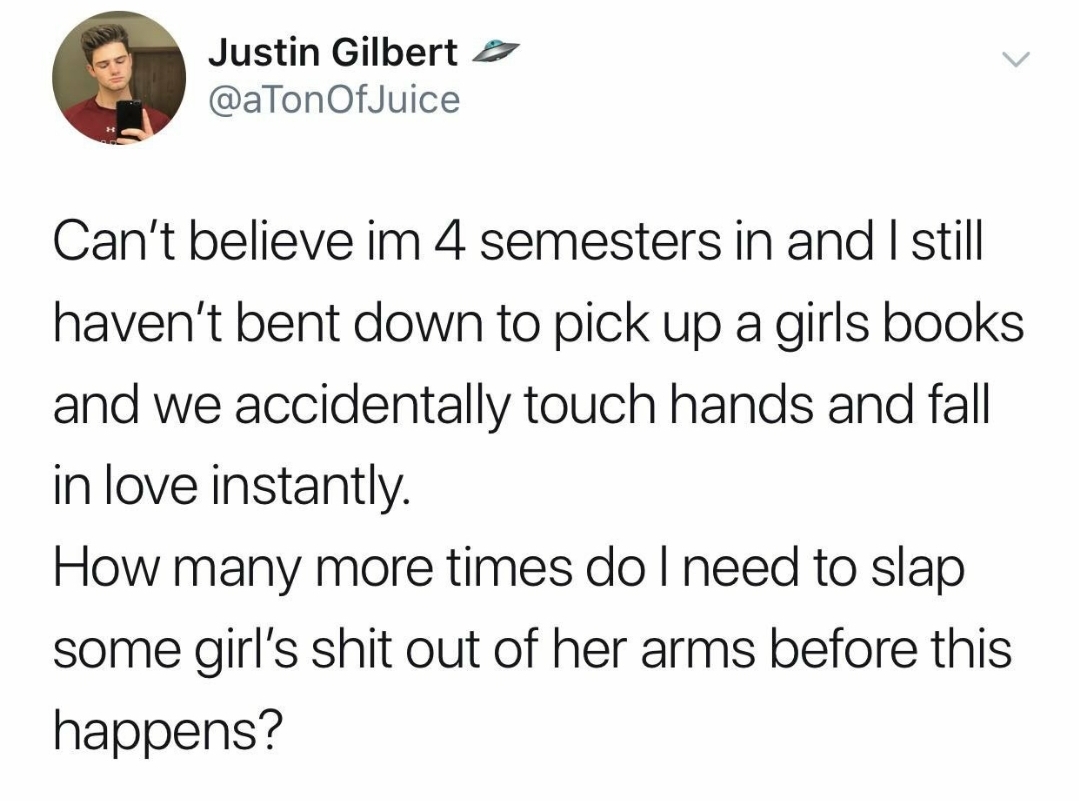The width and height of the screenshot is (1079, 801).
Task: Open the Justin Gilbert display name link
Action: click(333, 52)
